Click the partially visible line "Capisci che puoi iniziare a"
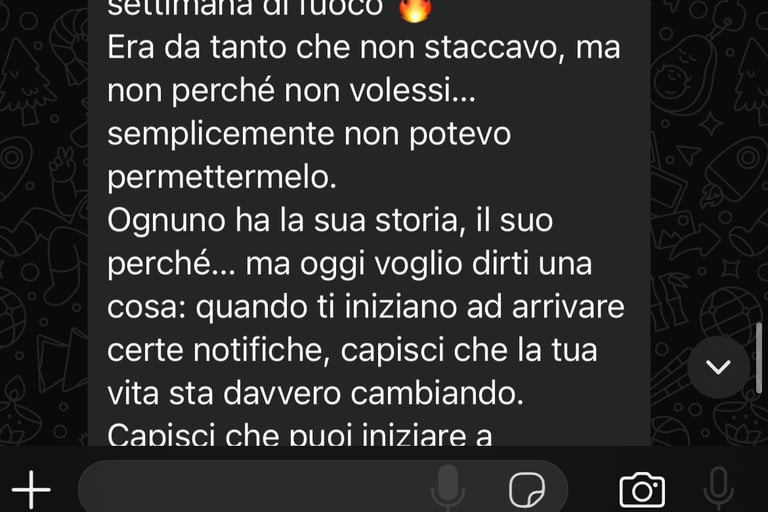The image size is (768, 512). (x=299, y=434)
